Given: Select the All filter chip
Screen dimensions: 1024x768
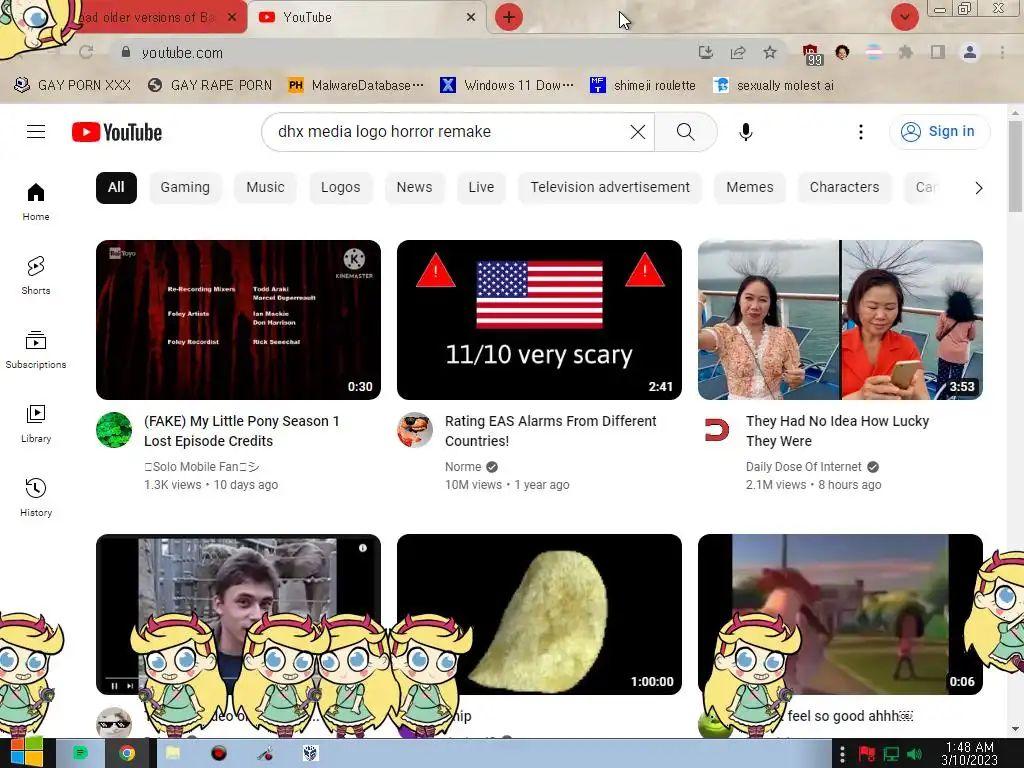Looking at the screenshot, I should (116, 187).
